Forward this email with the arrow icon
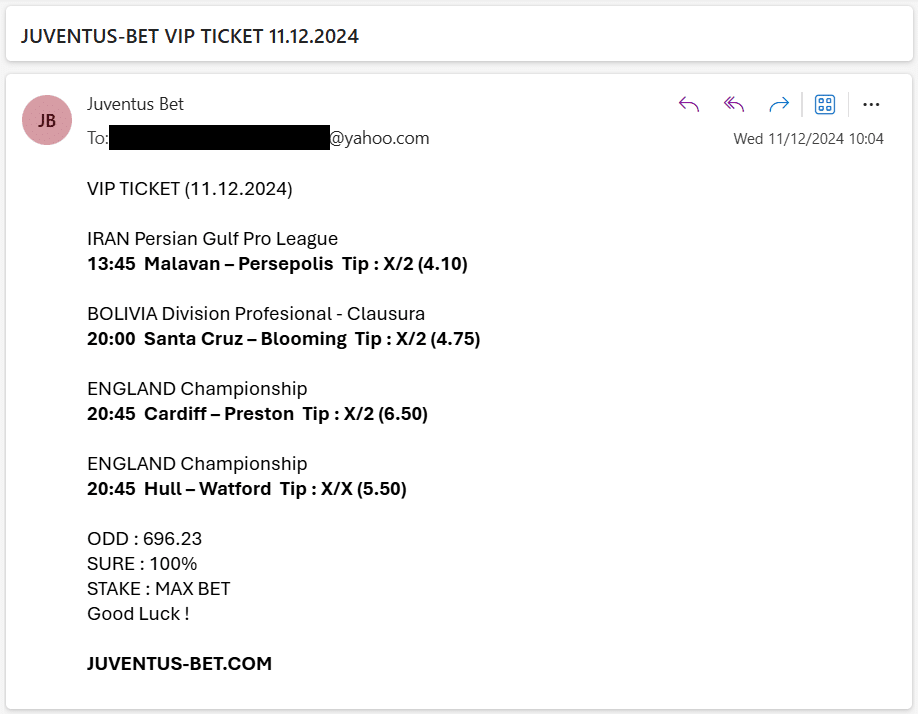This screenshot has height=714, width=919. coord(779,105)
